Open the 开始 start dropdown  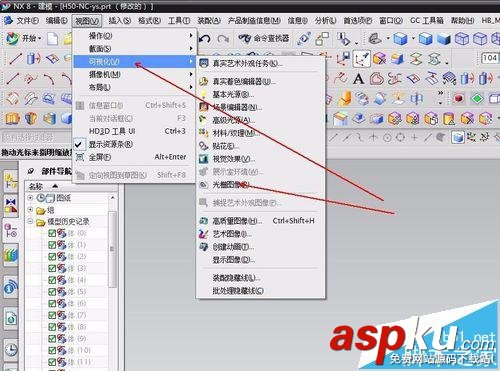[x=24, y=38]
